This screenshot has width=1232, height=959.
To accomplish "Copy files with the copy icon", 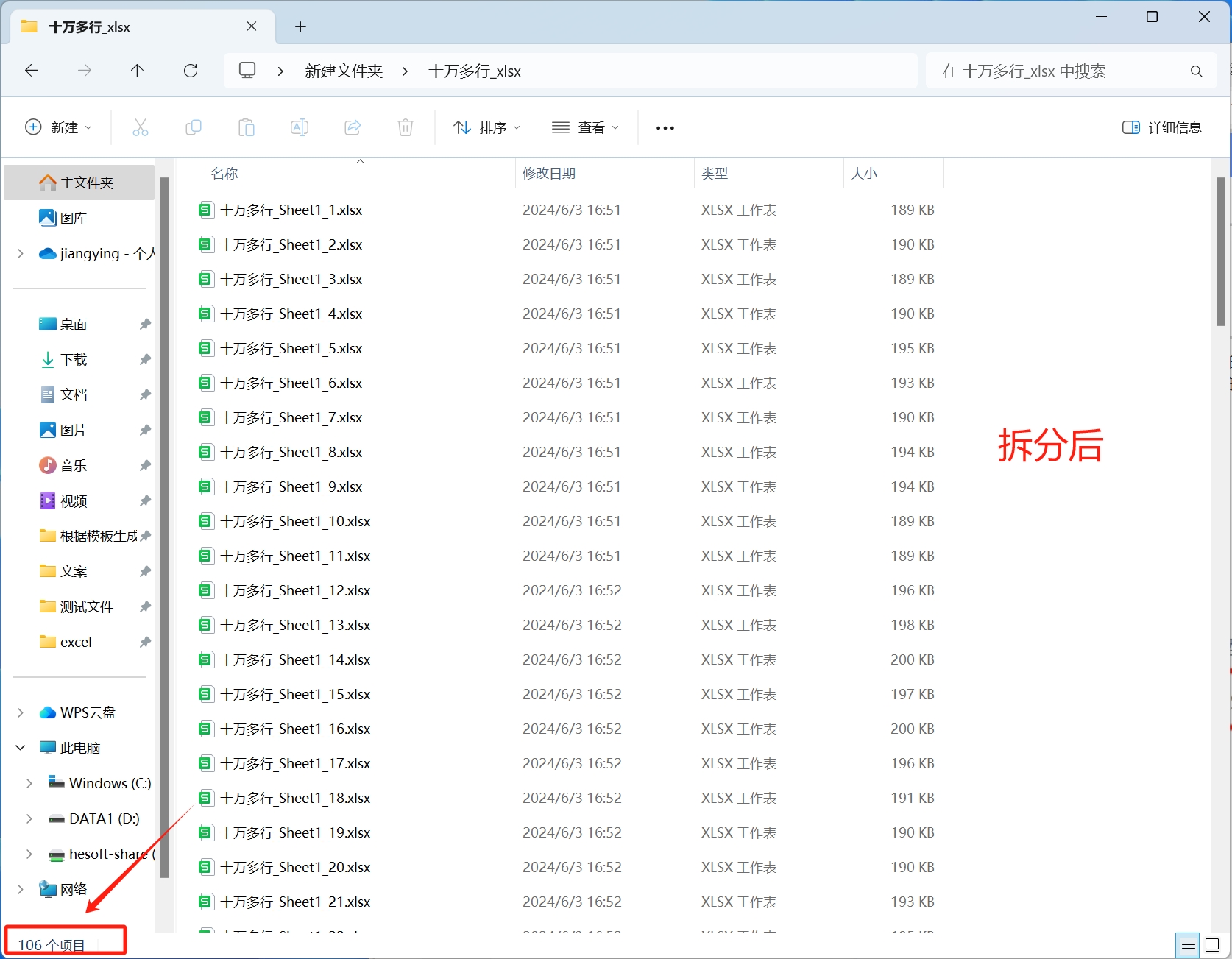I will (194, 127).
